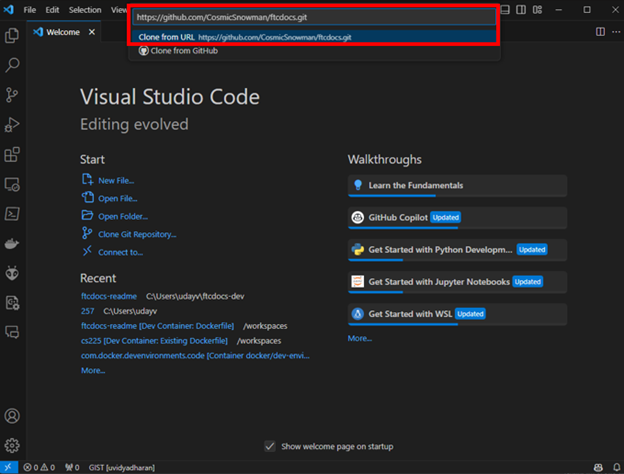This screenshot has width=624, height=474.
Task: Open the Docker view in activity bar
Action: (x=13, y=243)
